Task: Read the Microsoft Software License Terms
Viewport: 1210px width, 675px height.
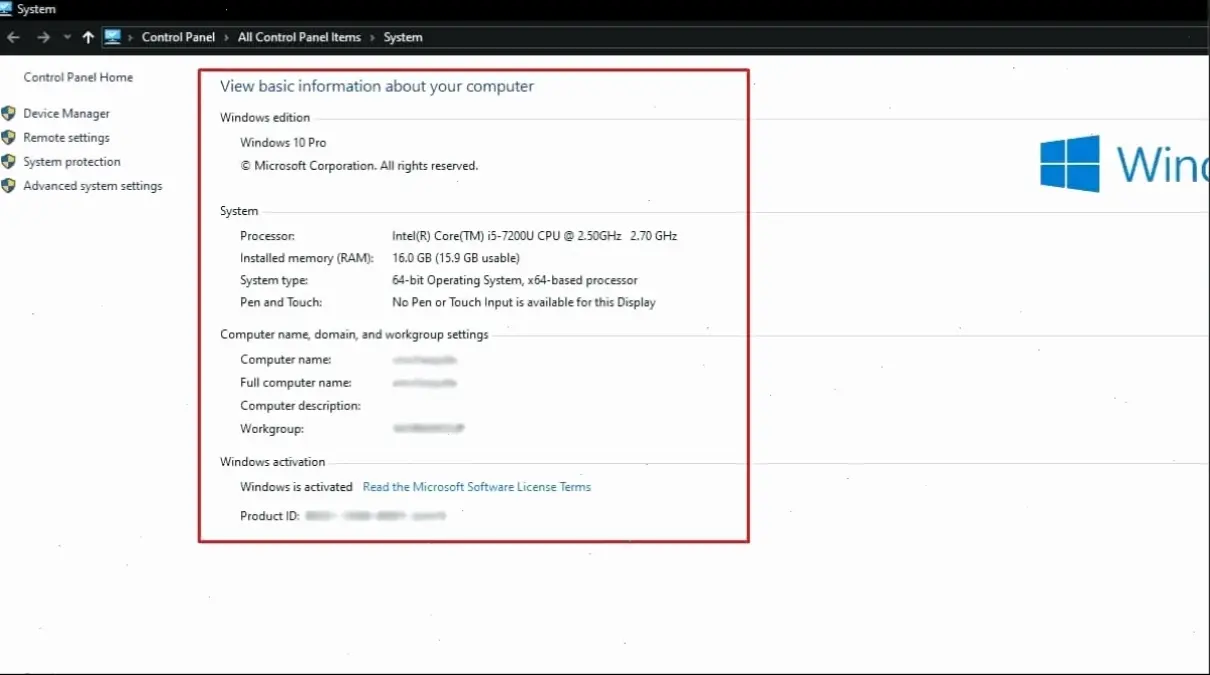Action: (477, 487)
